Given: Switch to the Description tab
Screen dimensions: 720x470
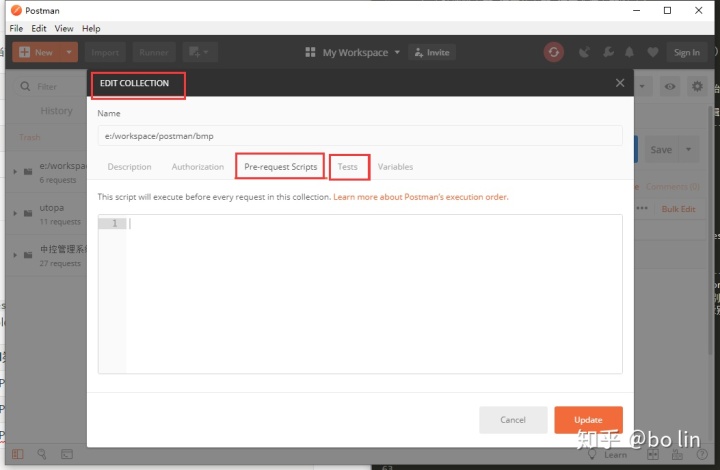Looking at the screenshot, I should (x=129, y=167).
